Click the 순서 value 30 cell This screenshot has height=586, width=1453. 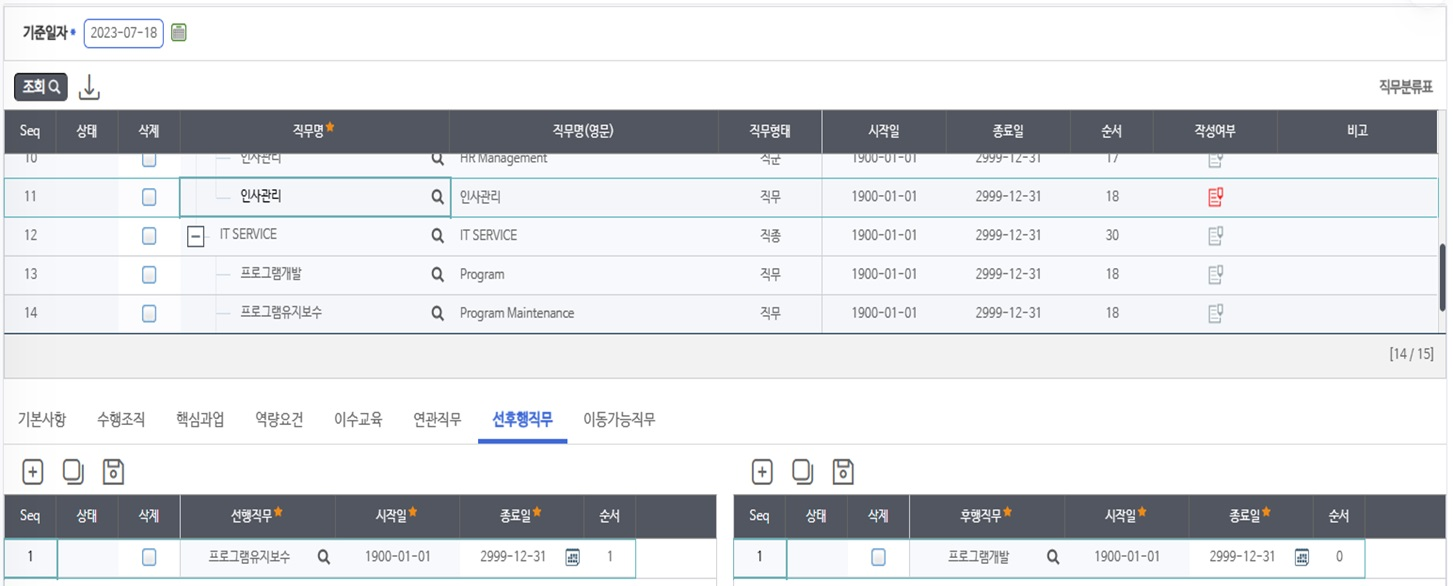[1112, 236]
